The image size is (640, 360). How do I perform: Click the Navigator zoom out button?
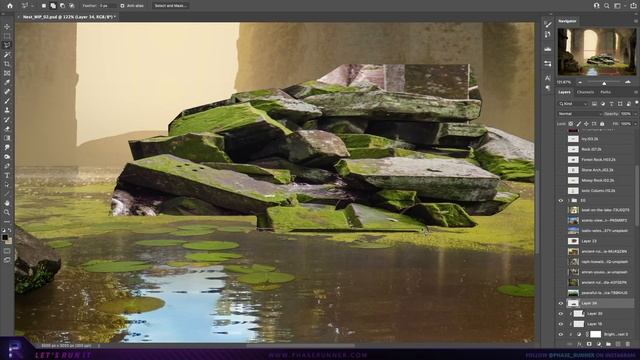click(580, 82)
